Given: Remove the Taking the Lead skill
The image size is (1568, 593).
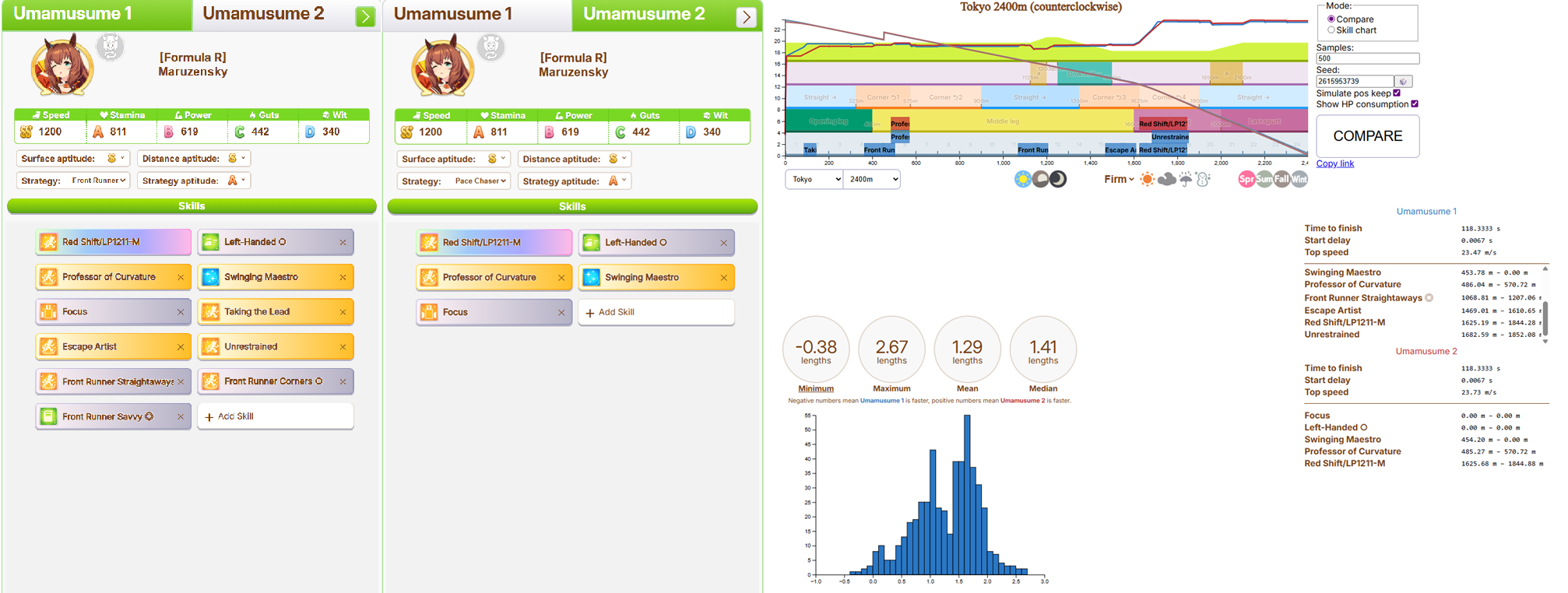Looking at the screenshot, I should pyautogui.click(x=343, y=312).
